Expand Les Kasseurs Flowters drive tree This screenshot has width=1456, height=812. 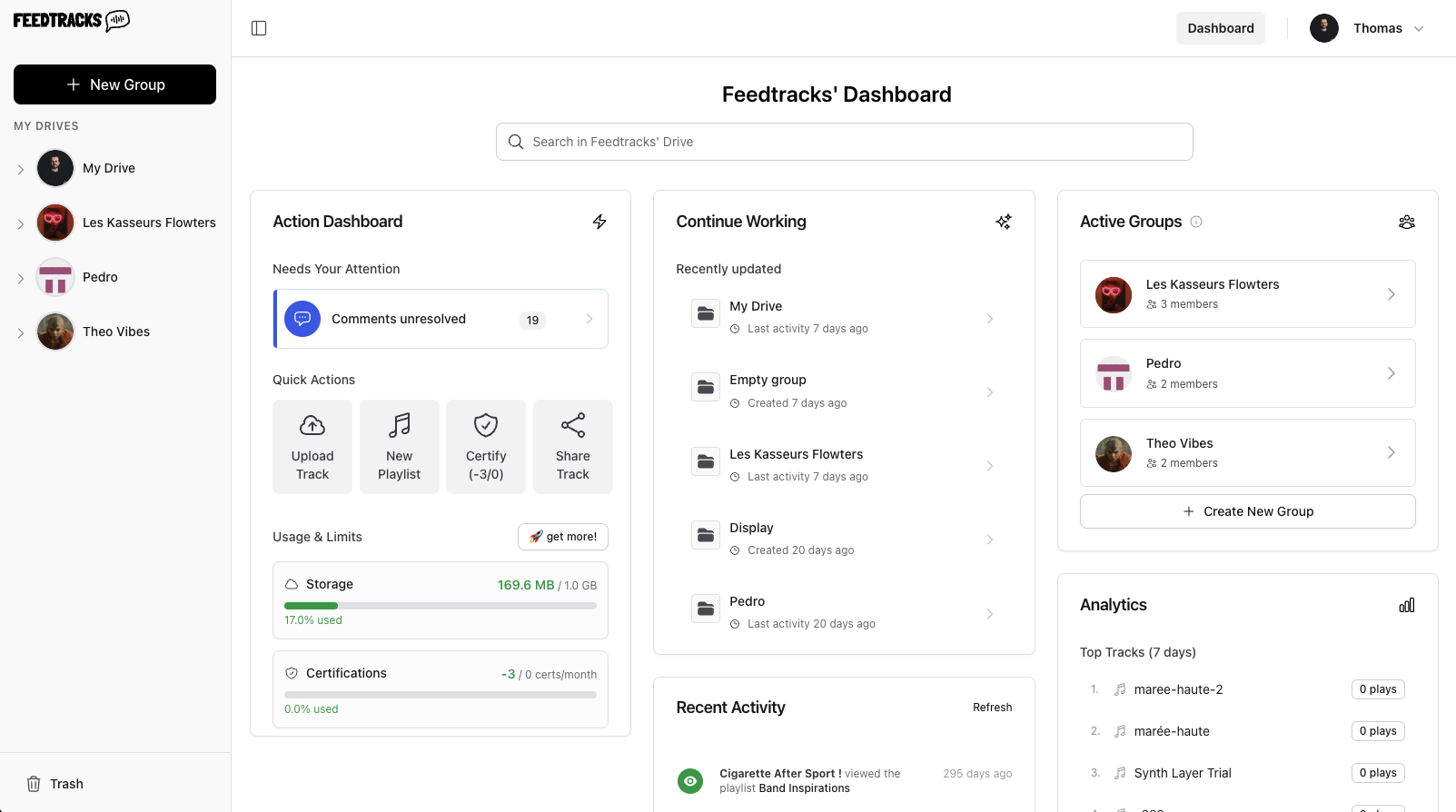coord(21,223)
